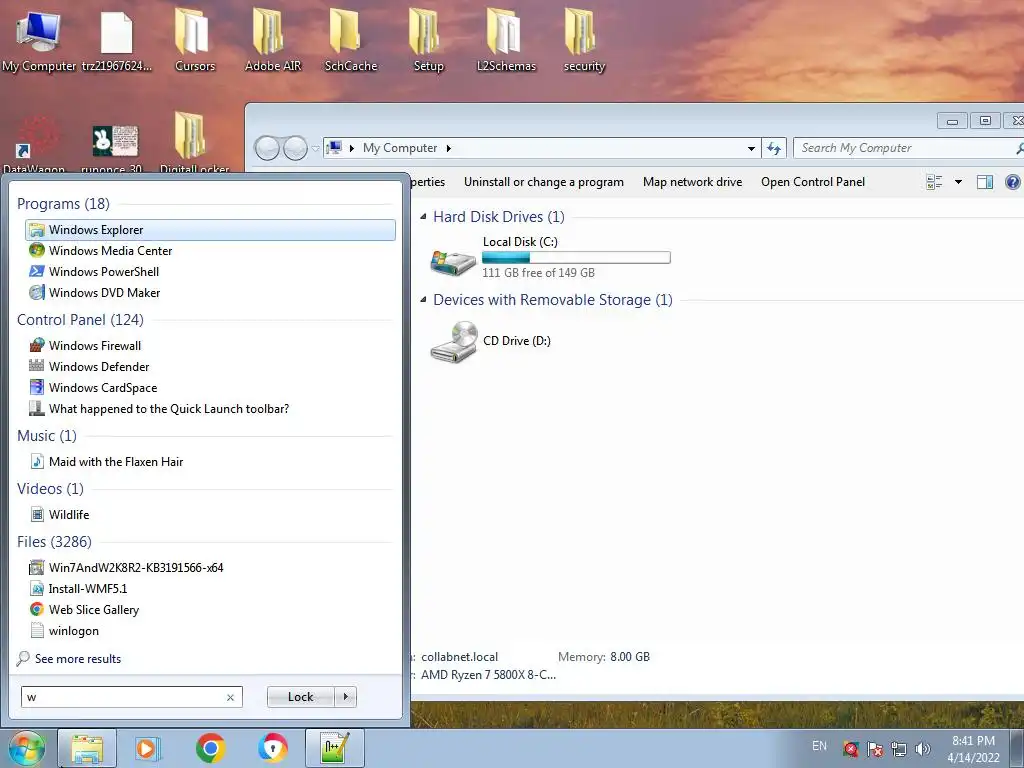Click the Back arrow in Explorer window
Viewport: 1024px width, 768px height.
[266, 149]
